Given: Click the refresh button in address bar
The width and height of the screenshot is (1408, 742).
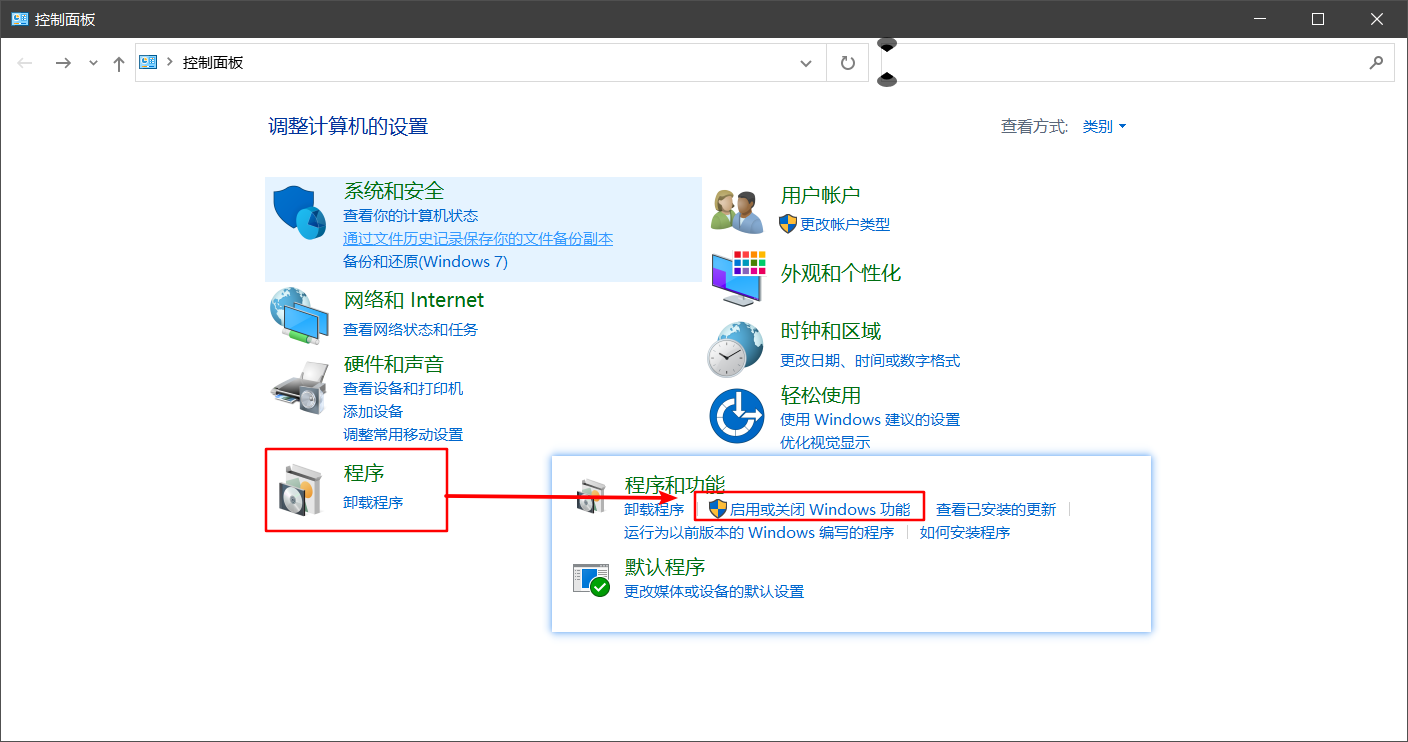Looking at the screenshot, I should click(x=847, y=62).
